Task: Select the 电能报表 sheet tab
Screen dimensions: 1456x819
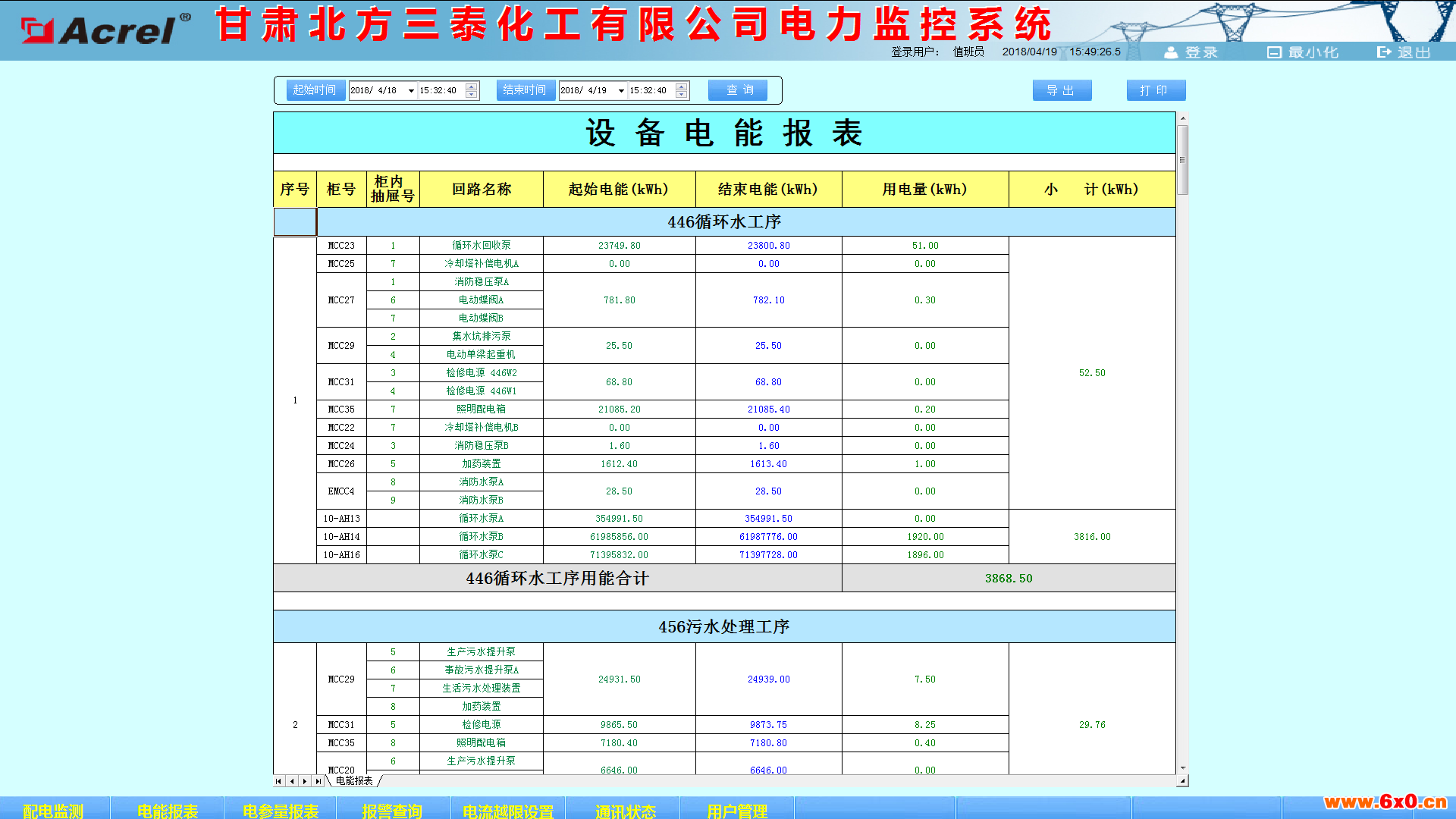Action: [x=354, y=781]
